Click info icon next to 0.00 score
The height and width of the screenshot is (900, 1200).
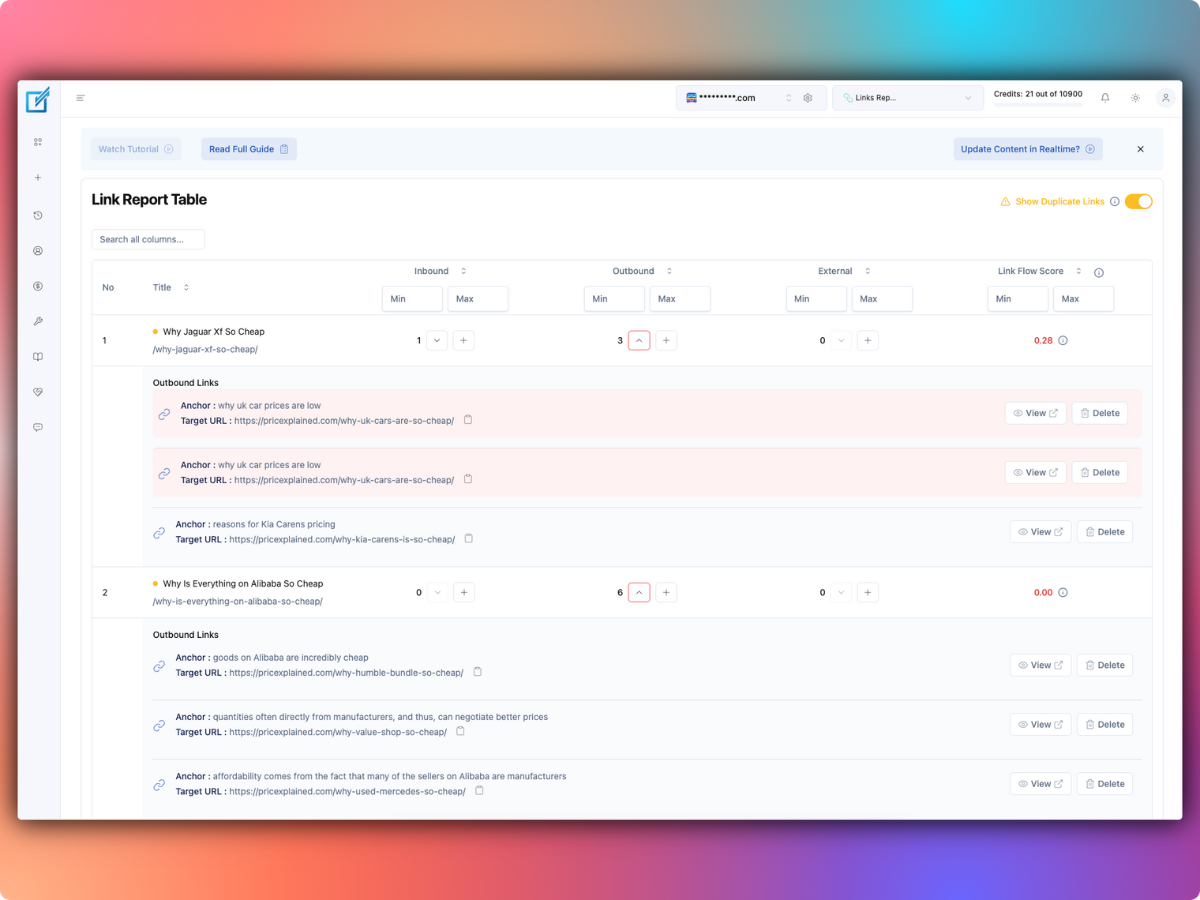point(1063,592)
